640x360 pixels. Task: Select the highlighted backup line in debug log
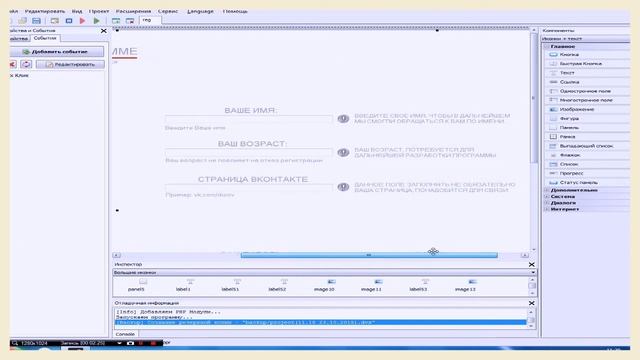(x=320, y=322)
